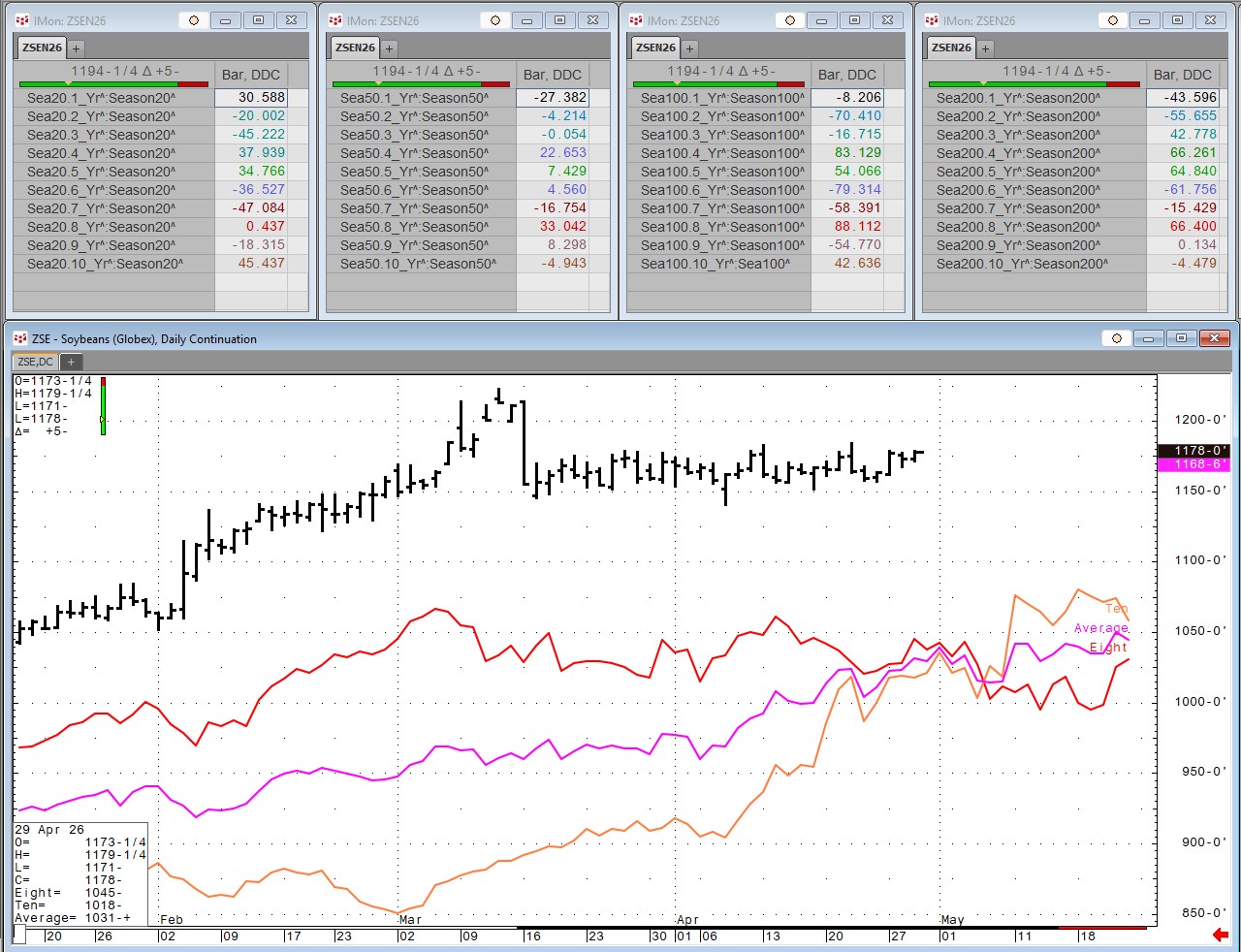Click plus button next to ZSE,DC tab
The image size is (1241, 952).
(x=71, y=362)
